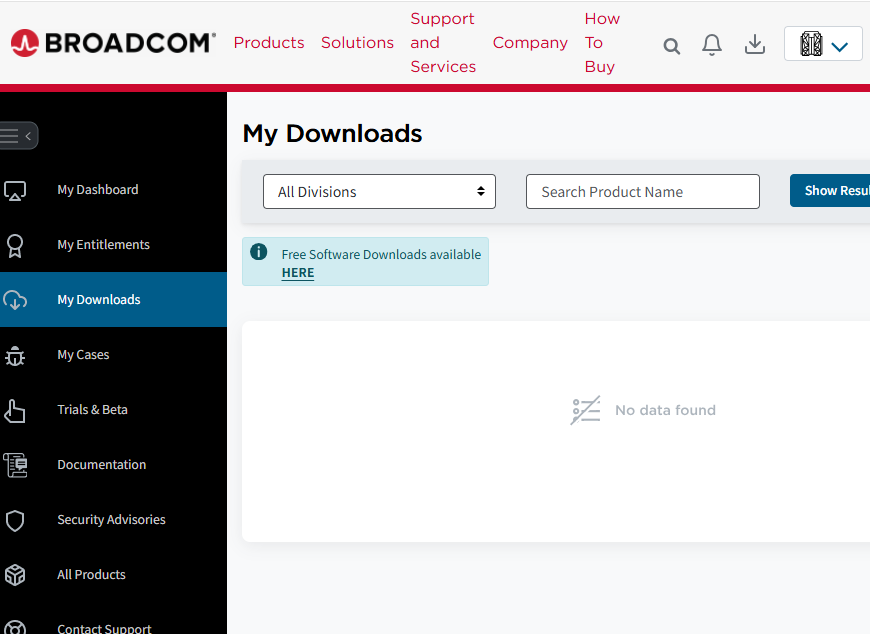
Task: Focus the Search Product Name field
Action: tap(643, 192)
